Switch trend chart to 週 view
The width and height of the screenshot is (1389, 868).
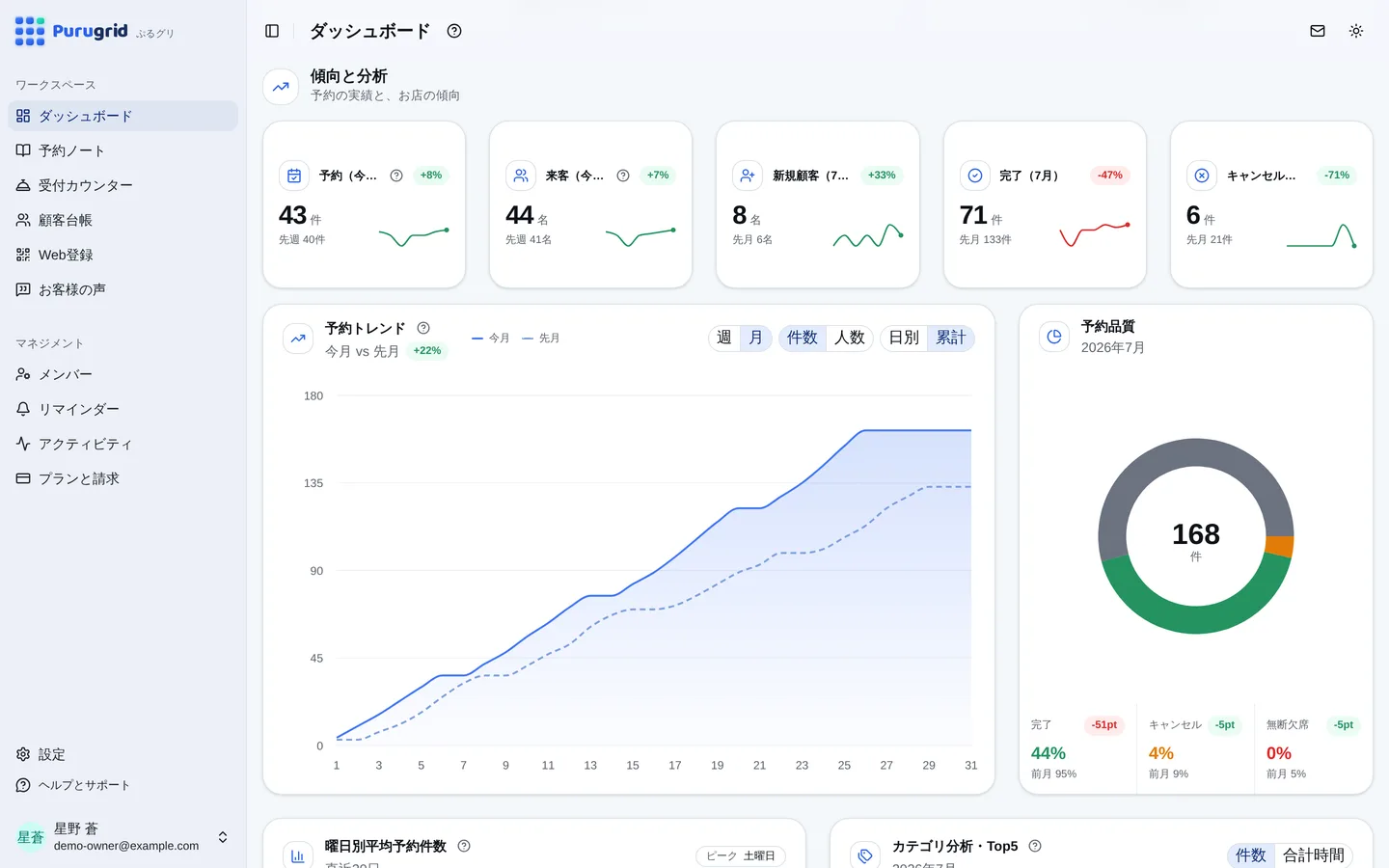pyautogui.click(x=724, y=338)
